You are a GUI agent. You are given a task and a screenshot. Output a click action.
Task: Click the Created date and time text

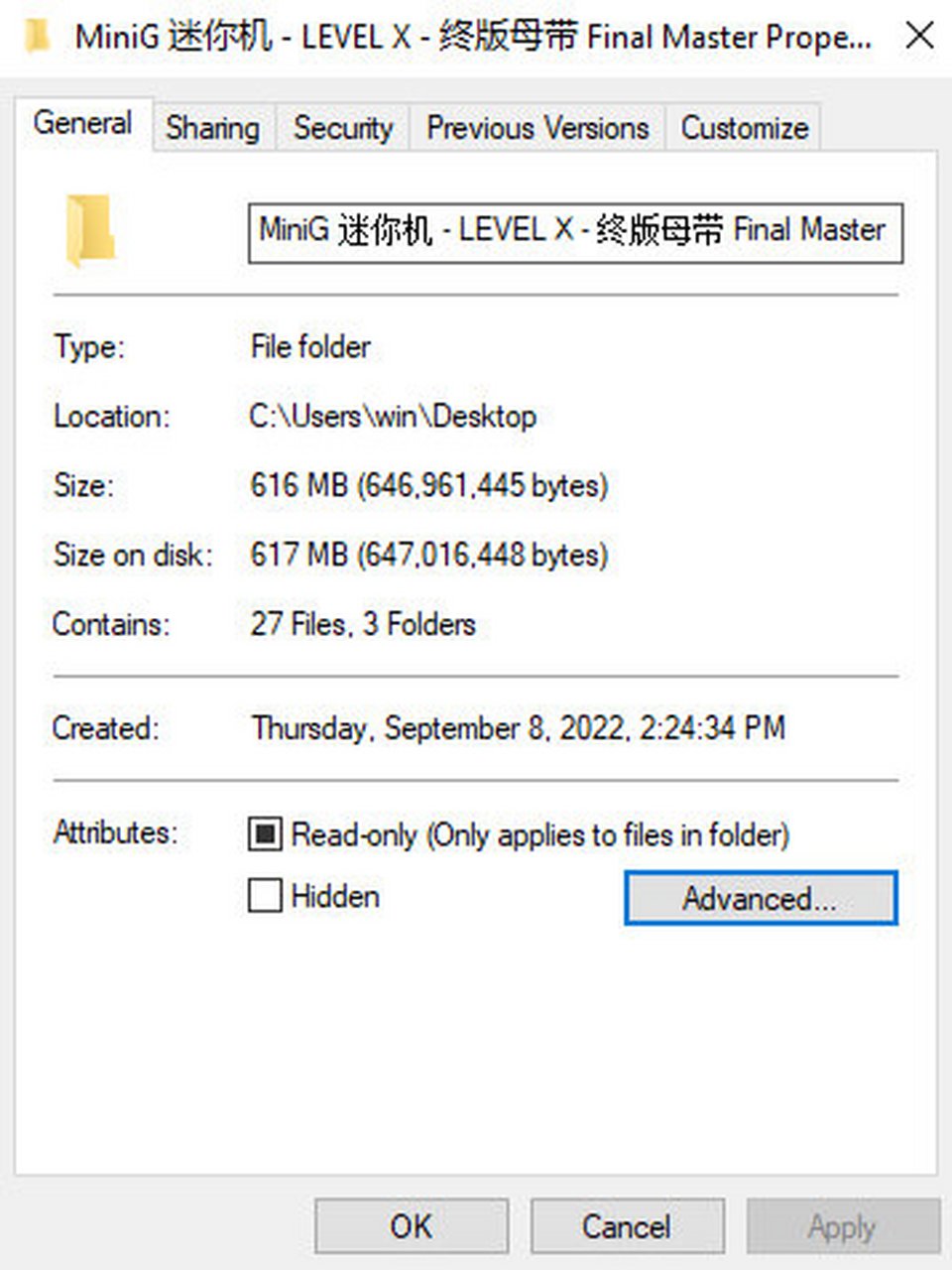click(x=518, y=728)
